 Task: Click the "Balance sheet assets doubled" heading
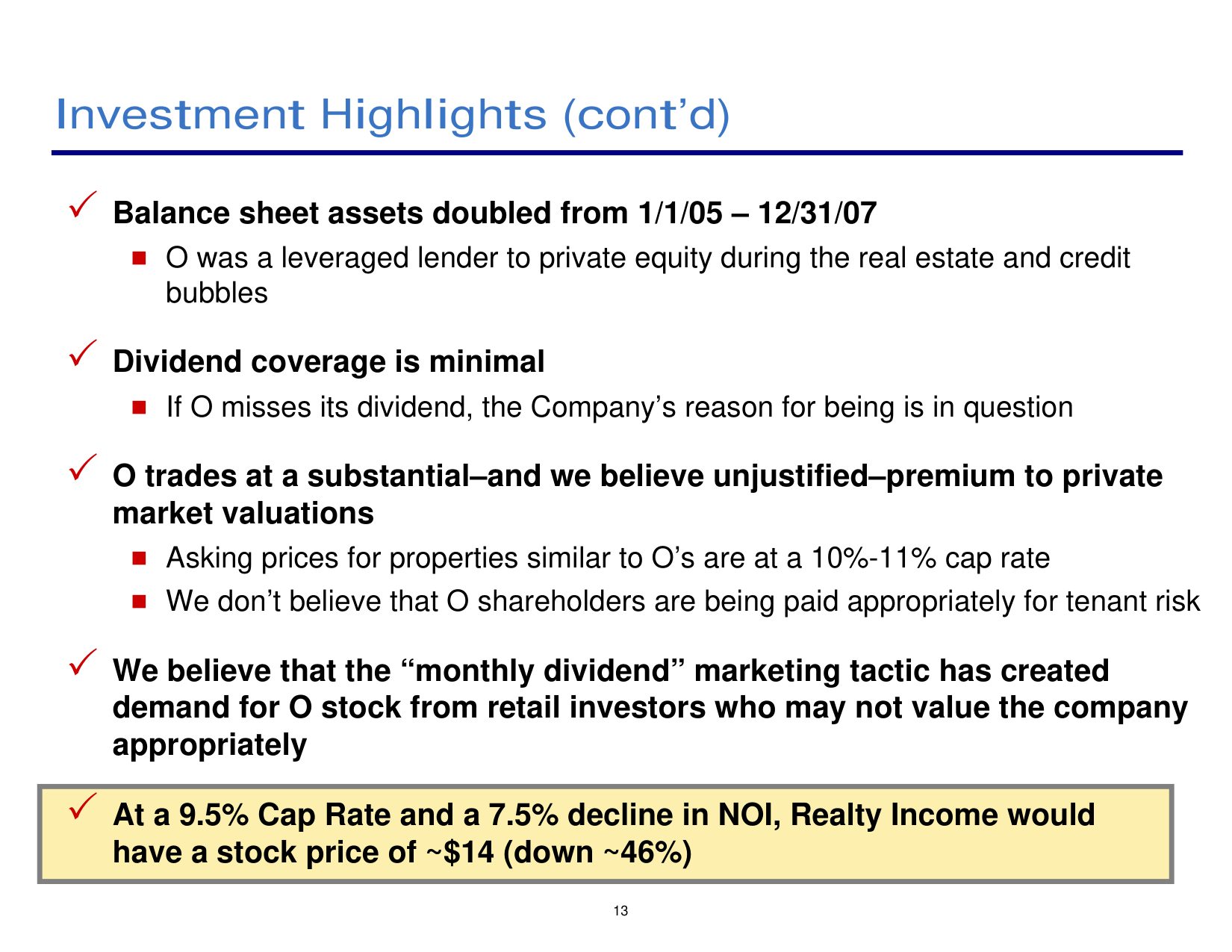tap(494, 214)
